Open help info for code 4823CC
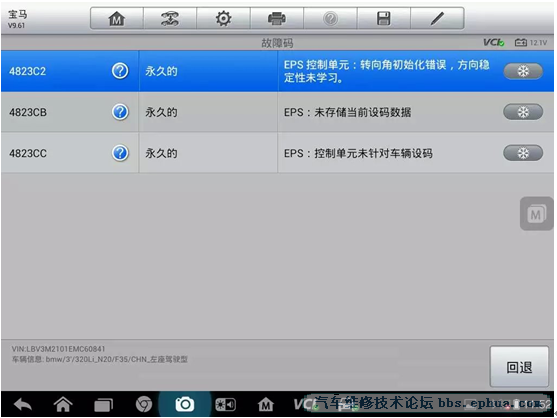This screenshot has height=418, width=557. [120, 153]
